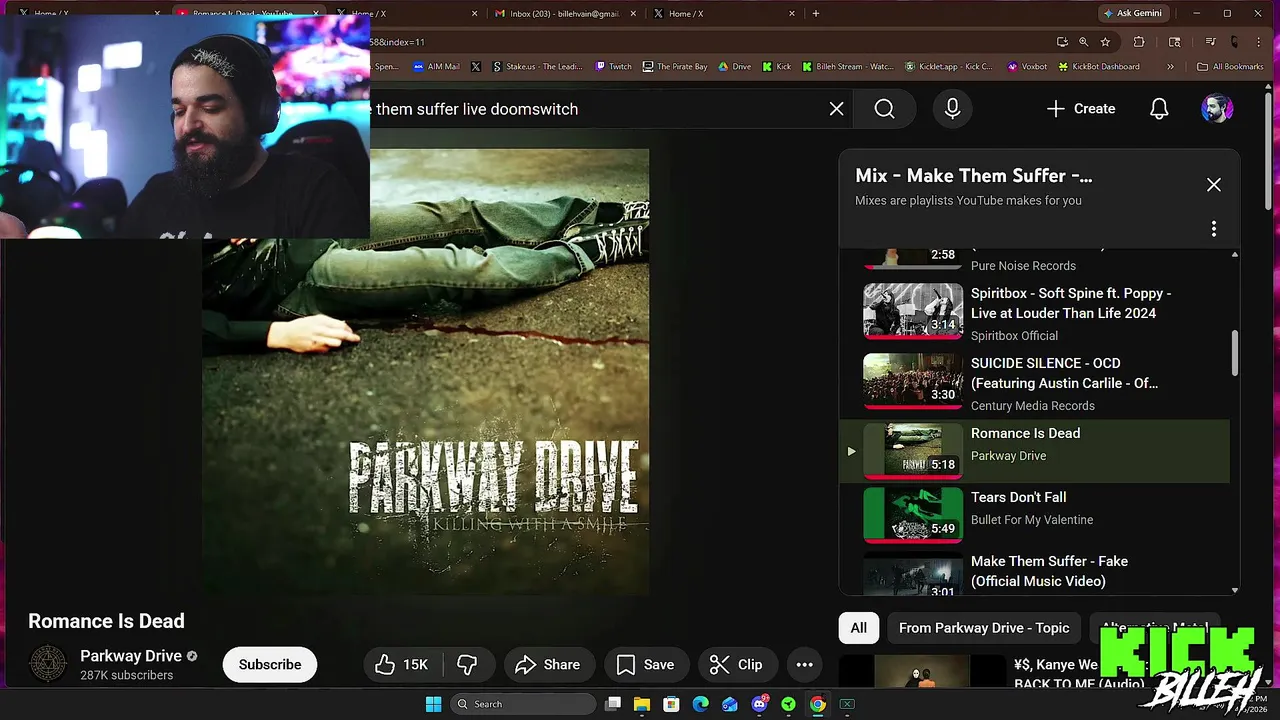
Task: Dislike the Romance Is Dead video
Action: [x=467, y=664]
